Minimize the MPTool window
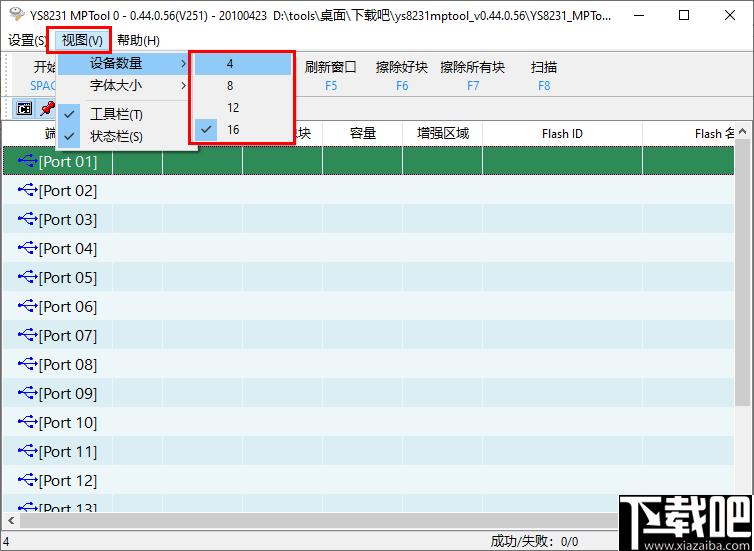 (639, 15)
